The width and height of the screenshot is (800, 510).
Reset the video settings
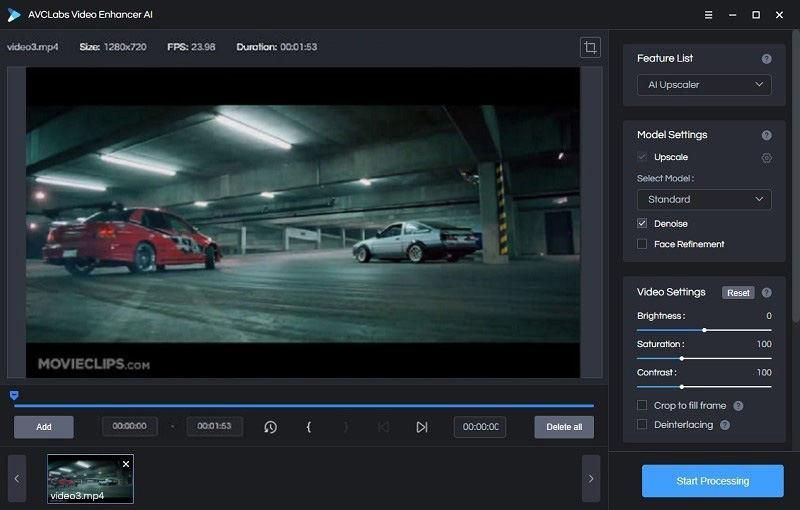pos(738,293)
